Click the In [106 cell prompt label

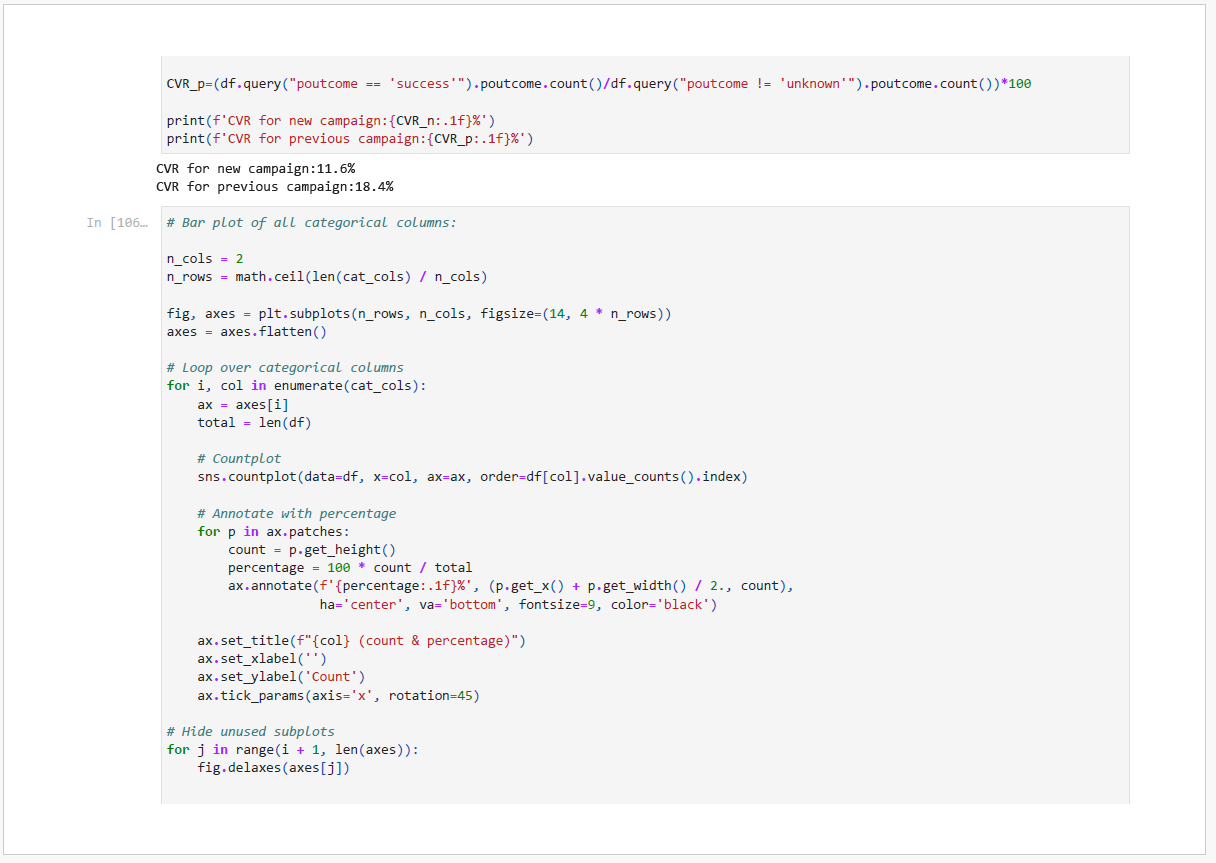coord(117,222)
